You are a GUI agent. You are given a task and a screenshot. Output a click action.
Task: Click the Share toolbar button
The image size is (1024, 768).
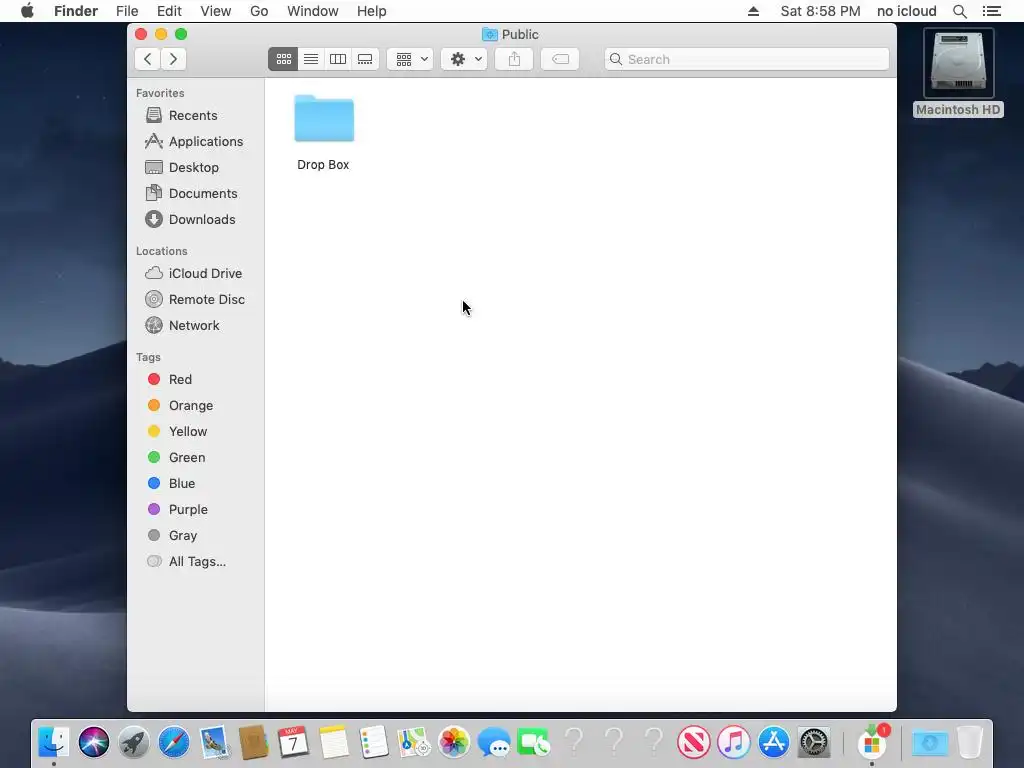(514, 59)
